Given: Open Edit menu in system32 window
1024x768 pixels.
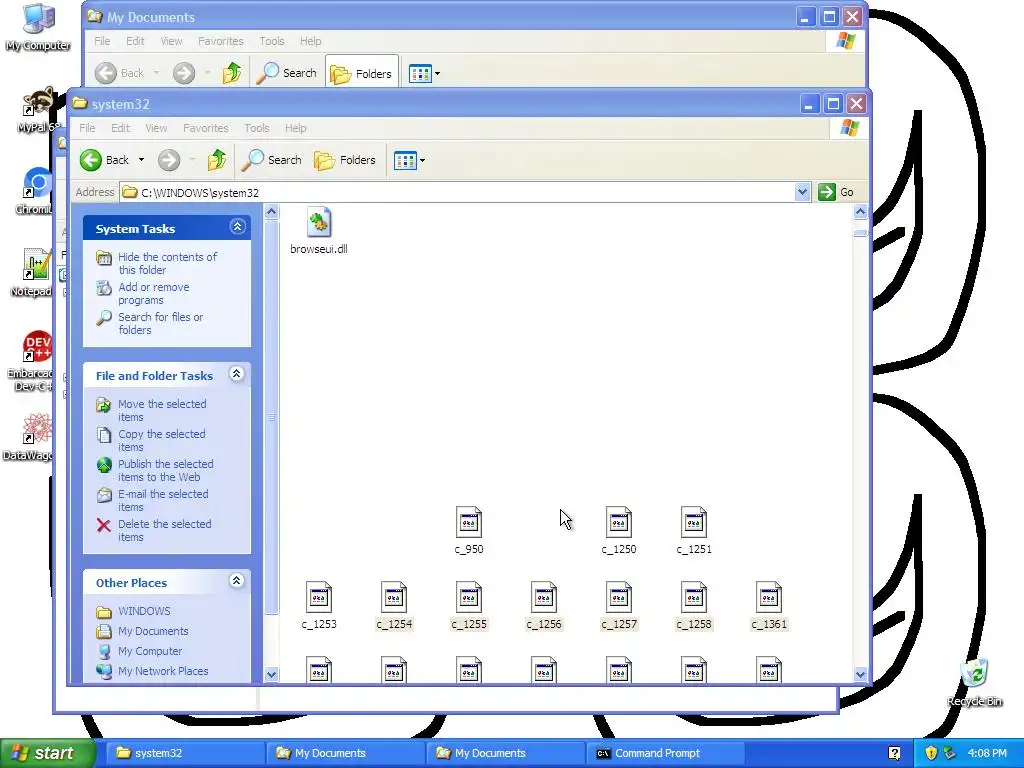Looking at the screenshot, I should pyautogui.click(x=120, y=128).
